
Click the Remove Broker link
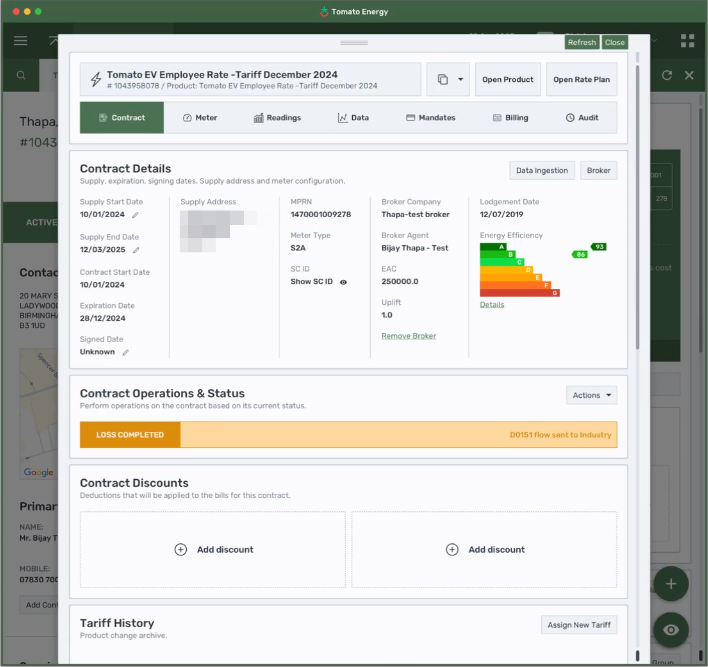click(409, 336)
